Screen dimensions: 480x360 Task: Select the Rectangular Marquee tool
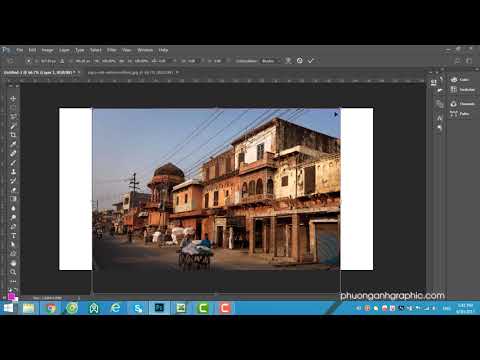click(13, 108)
